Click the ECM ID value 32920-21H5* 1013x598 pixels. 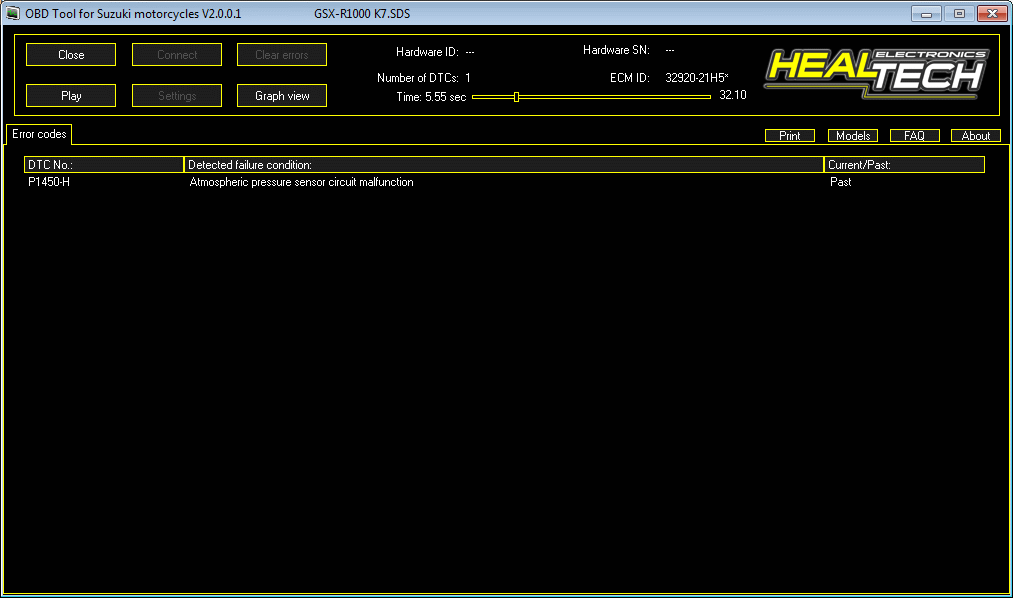pyautogui.click(x=696, y=77)
